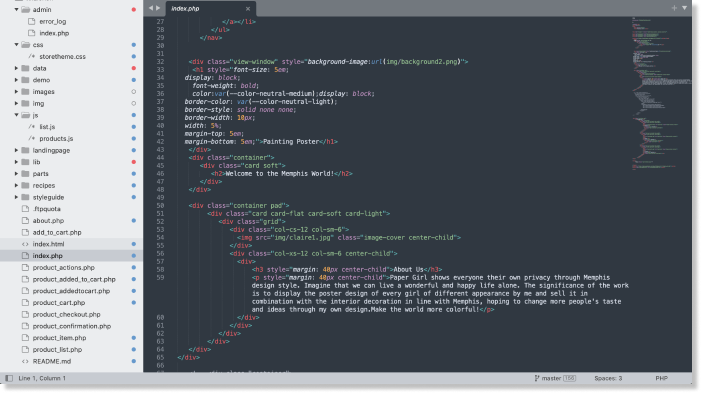Expand the landingpage folder

[17, 150]
